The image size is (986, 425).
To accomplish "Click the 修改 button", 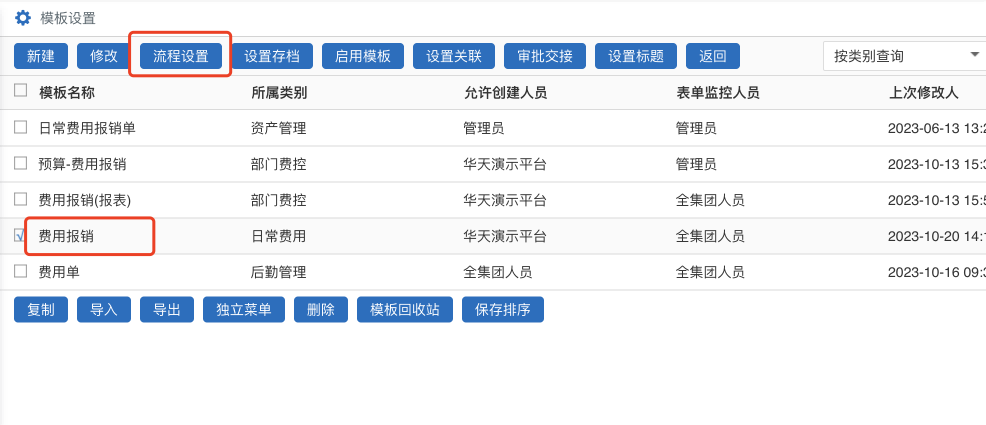I will 104,56.
